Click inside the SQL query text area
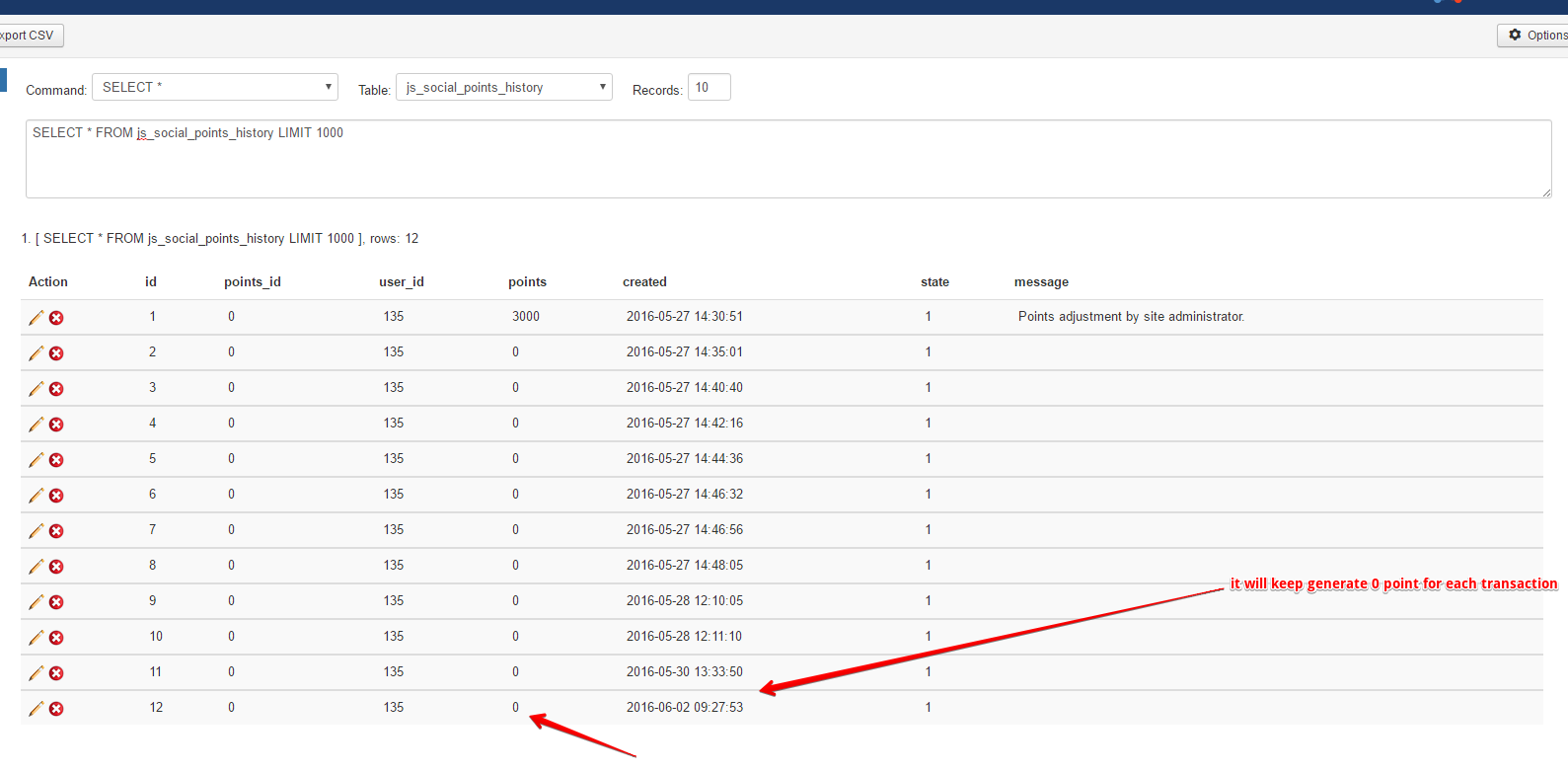 tap(787, 160)
